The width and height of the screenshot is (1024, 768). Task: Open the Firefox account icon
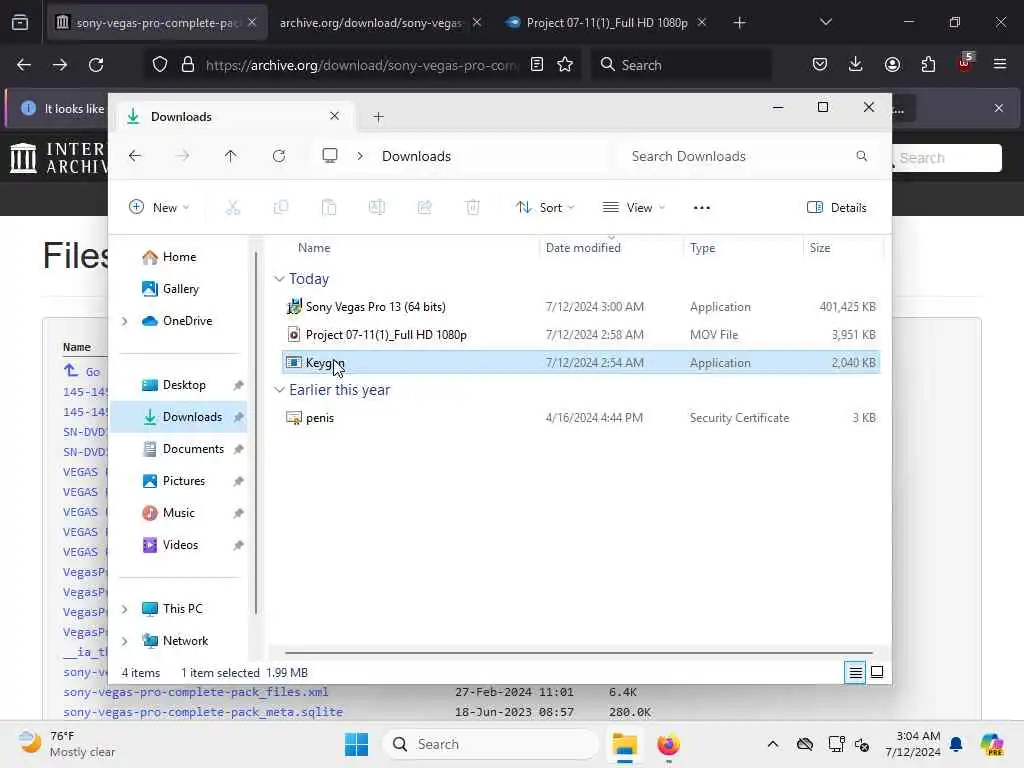[x=892, y=65]
